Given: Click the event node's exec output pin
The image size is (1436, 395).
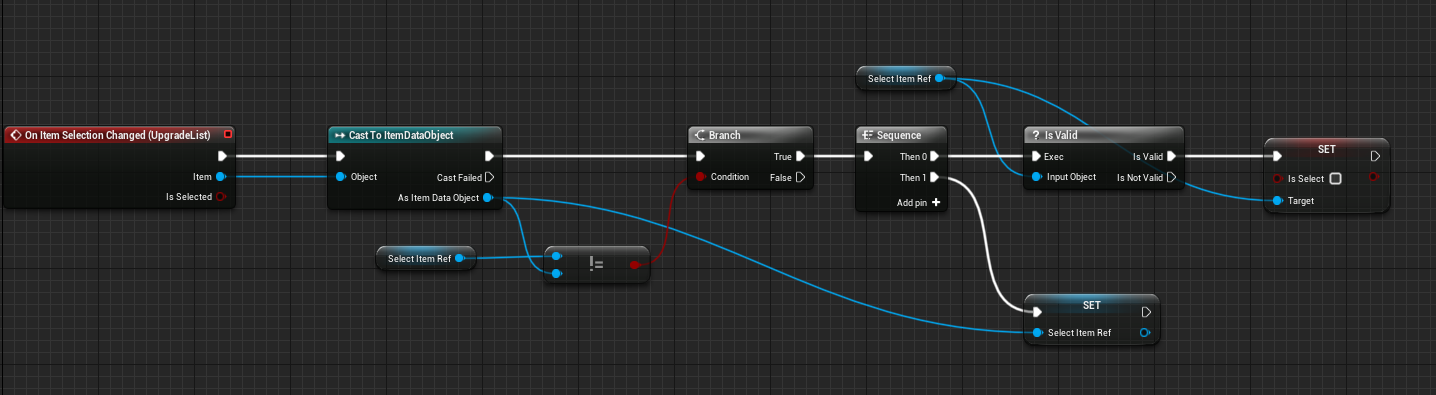Looking at the screenshot, I should coord(222,156).
